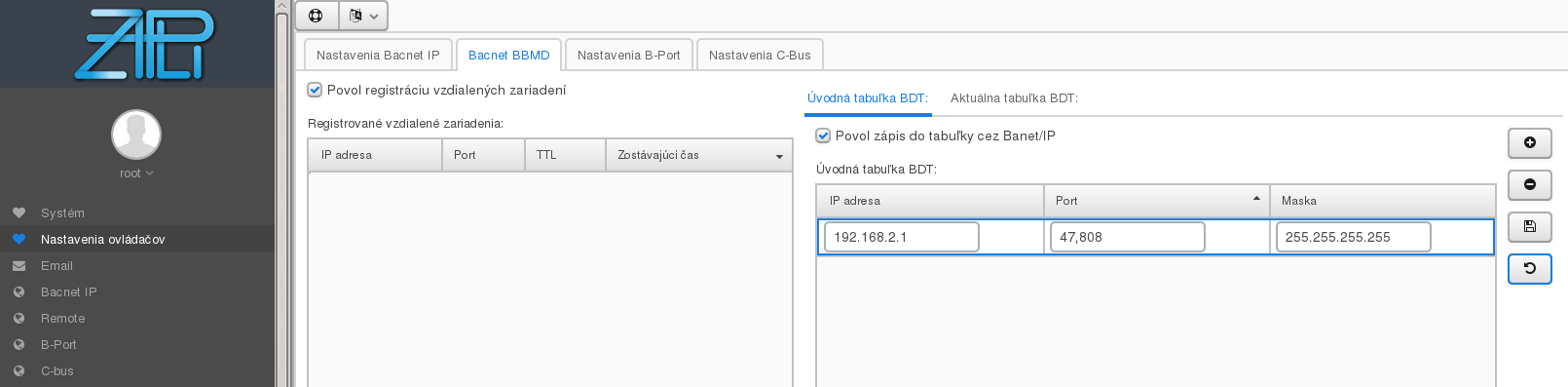Viewport: 1568px width, 387px height.
Task: Click the reload circular arrow icon button
Action: coord(1529,268)
